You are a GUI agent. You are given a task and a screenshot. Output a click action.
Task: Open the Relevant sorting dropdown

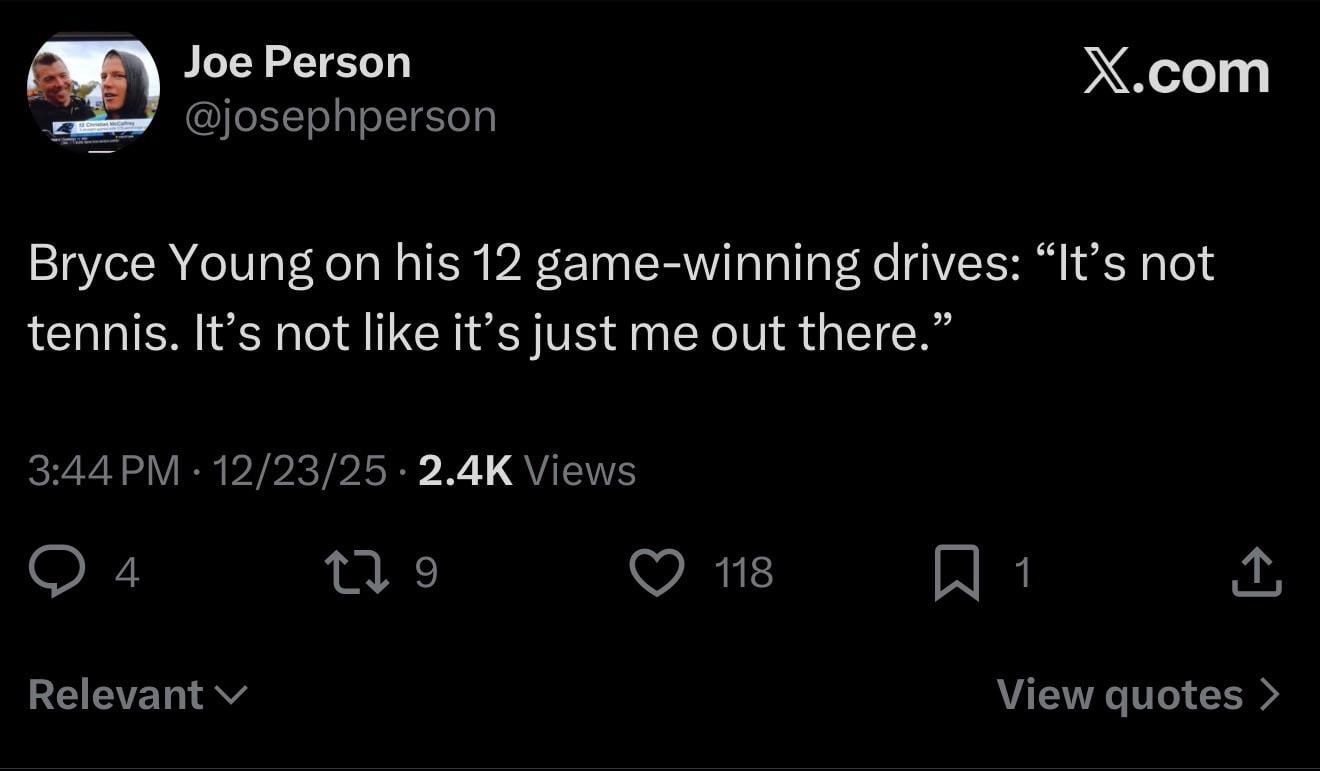(138, 694)
